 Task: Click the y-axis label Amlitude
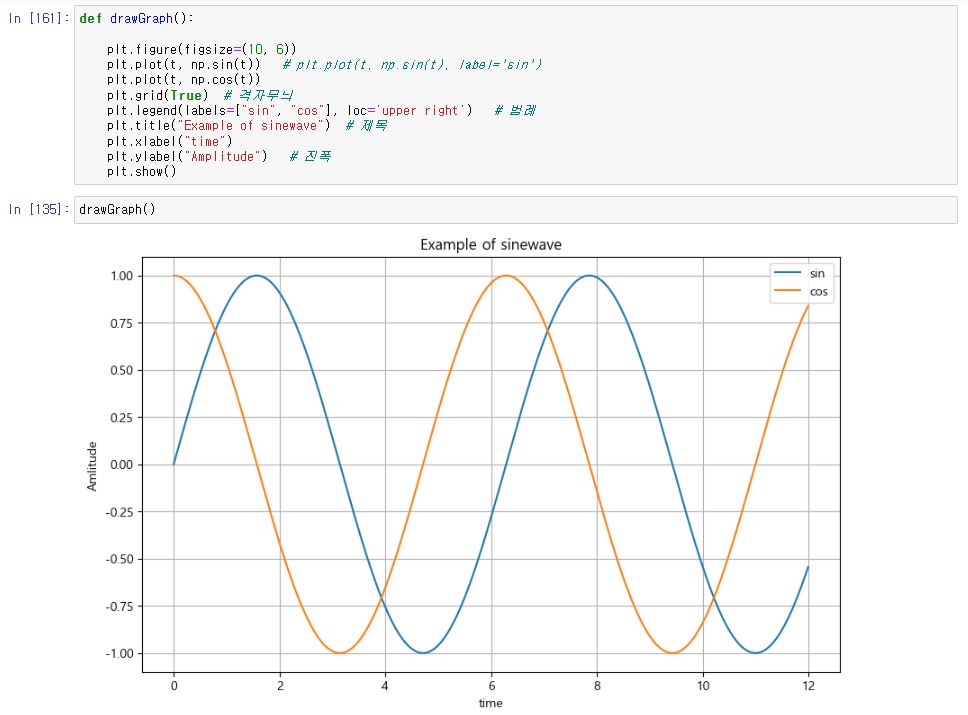click(92, 466)
